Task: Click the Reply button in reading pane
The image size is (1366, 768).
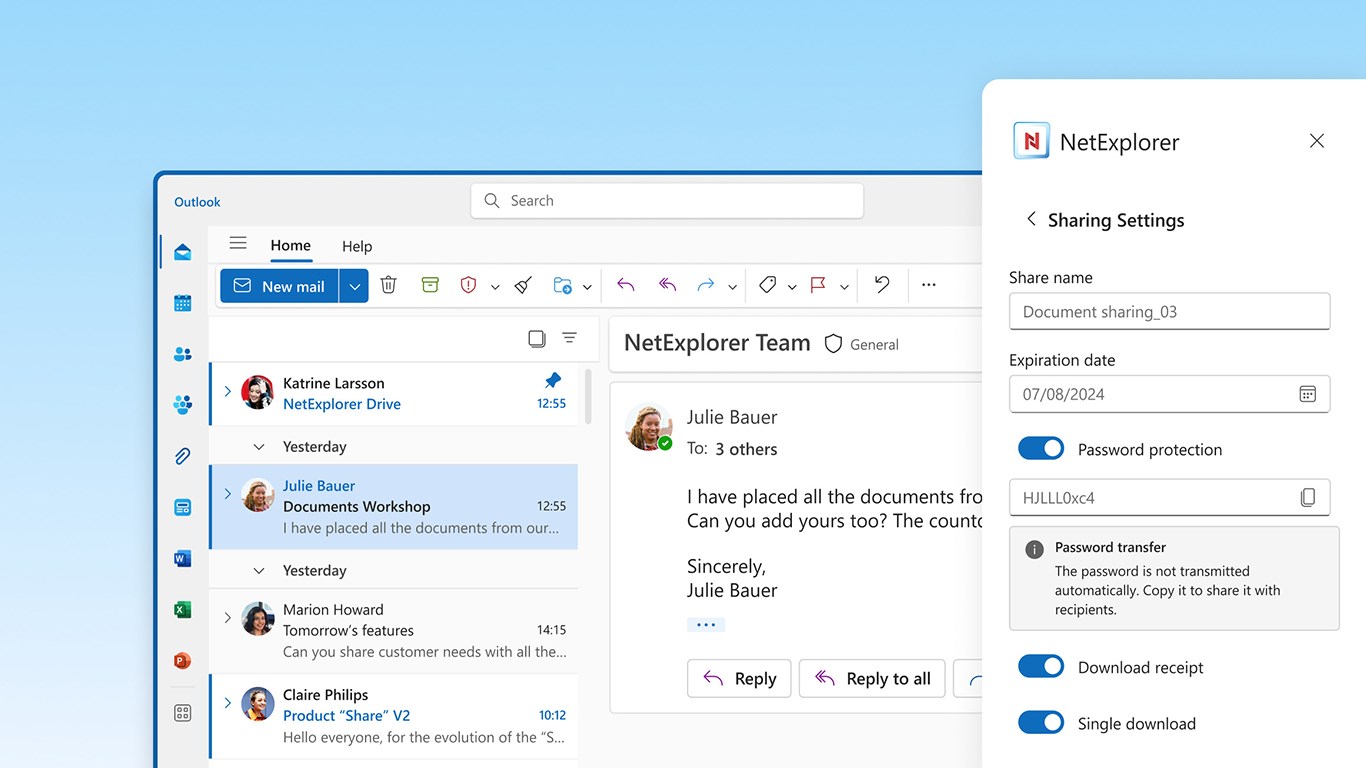Action: pyautogui.click(x=739, y=678)
